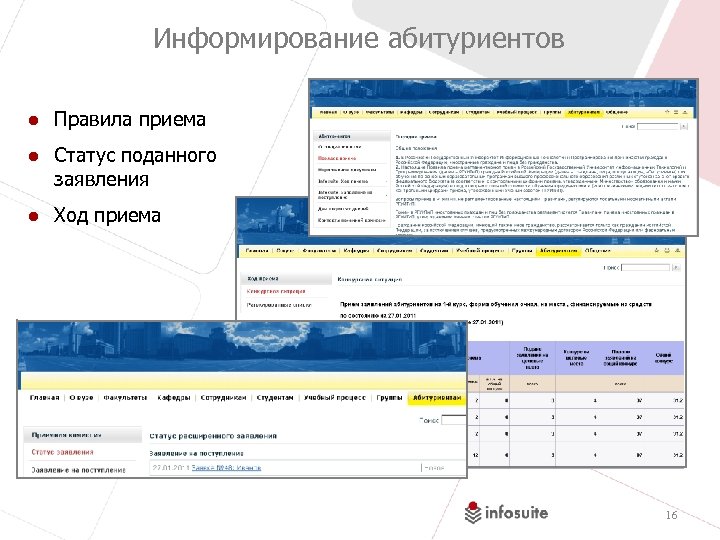Click the search field in the front window
The width and height of the screenshot is (720, 540).
454,420
